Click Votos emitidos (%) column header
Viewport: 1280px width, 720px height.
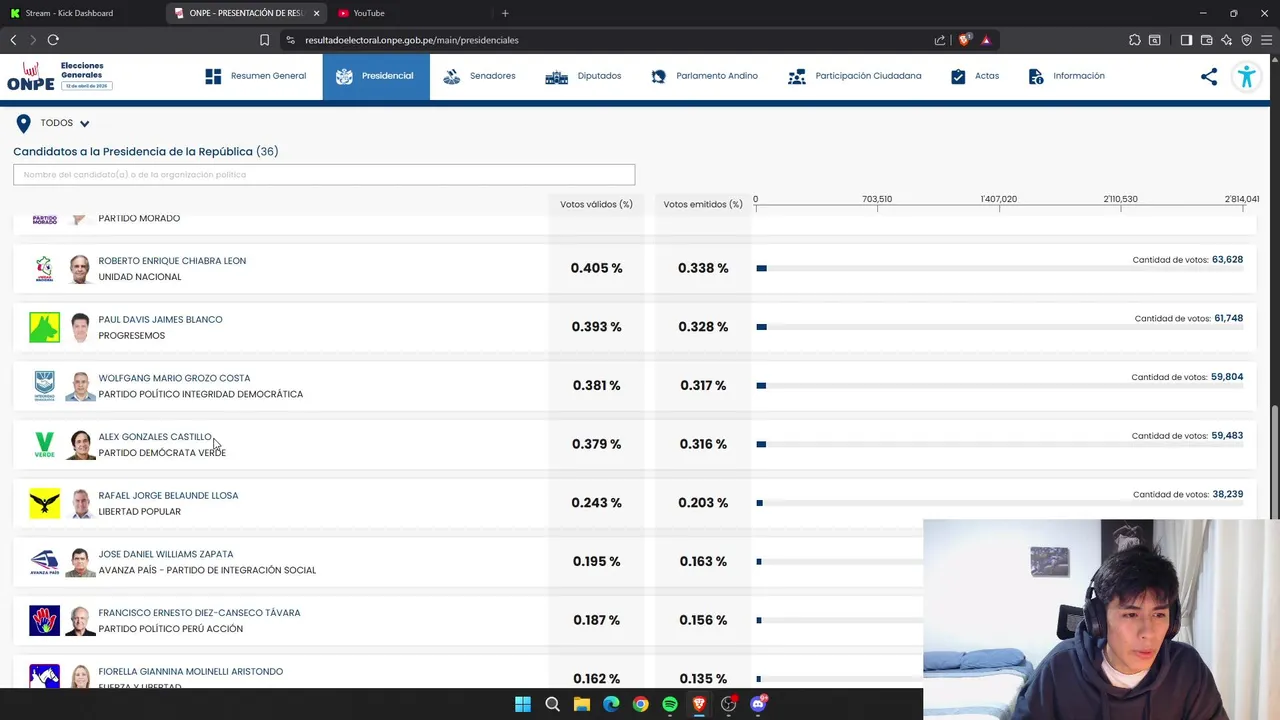[x=703, y=204]
